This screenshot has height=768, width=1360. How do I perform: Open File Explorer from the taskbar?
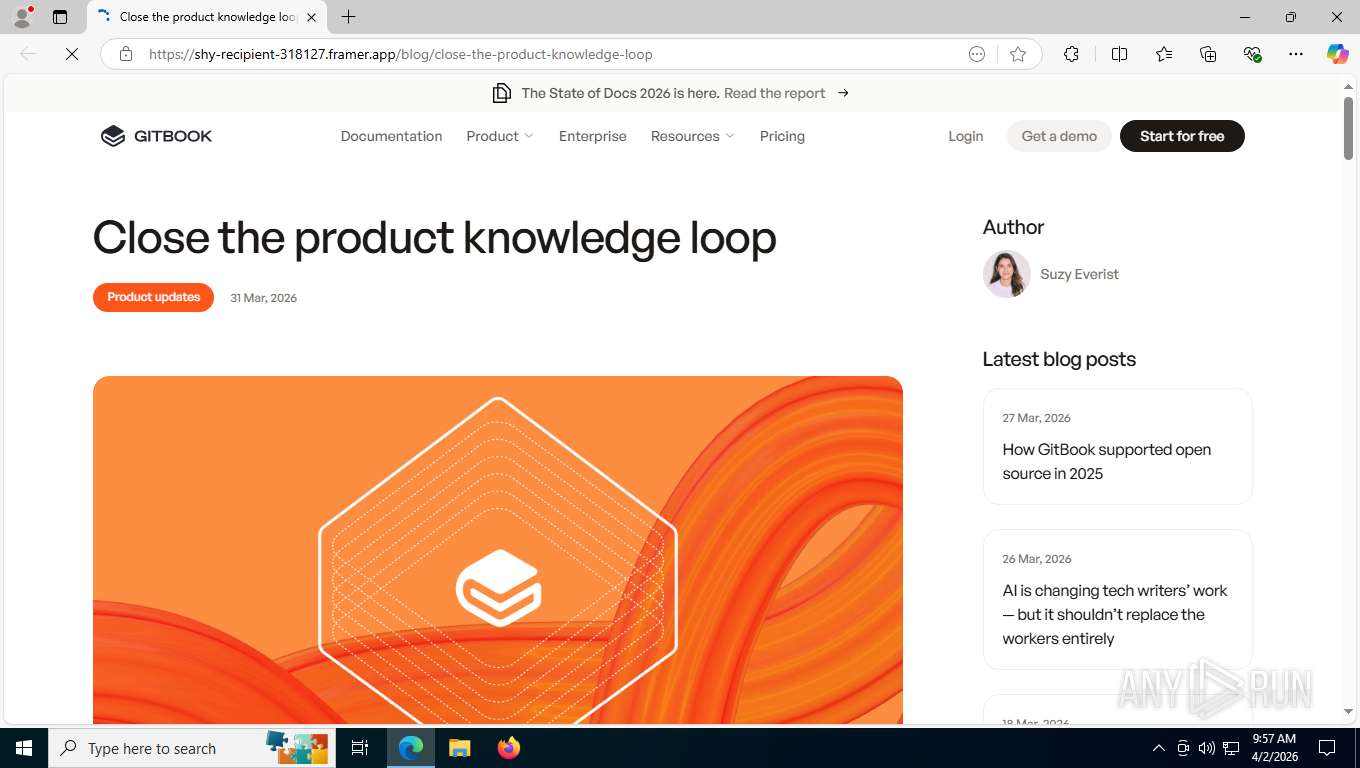tap(459, 748)
